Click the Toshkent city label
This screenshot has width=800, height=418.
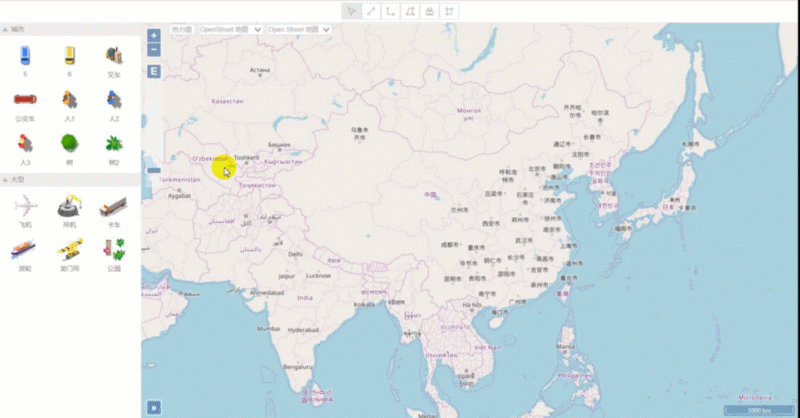(247, 158)
